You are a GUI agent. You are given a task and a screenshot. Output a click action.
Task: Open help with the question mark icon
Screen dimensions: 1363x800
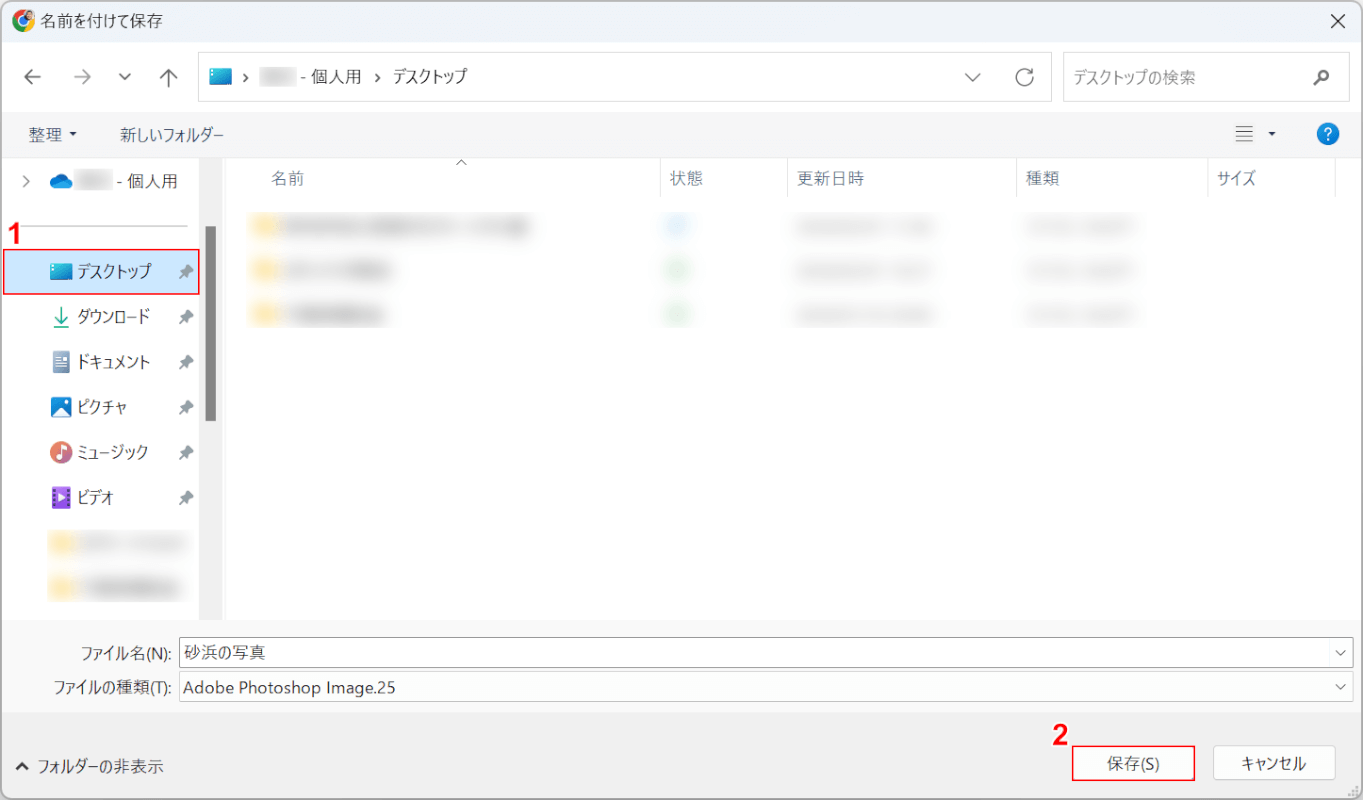pos(1328,134)
